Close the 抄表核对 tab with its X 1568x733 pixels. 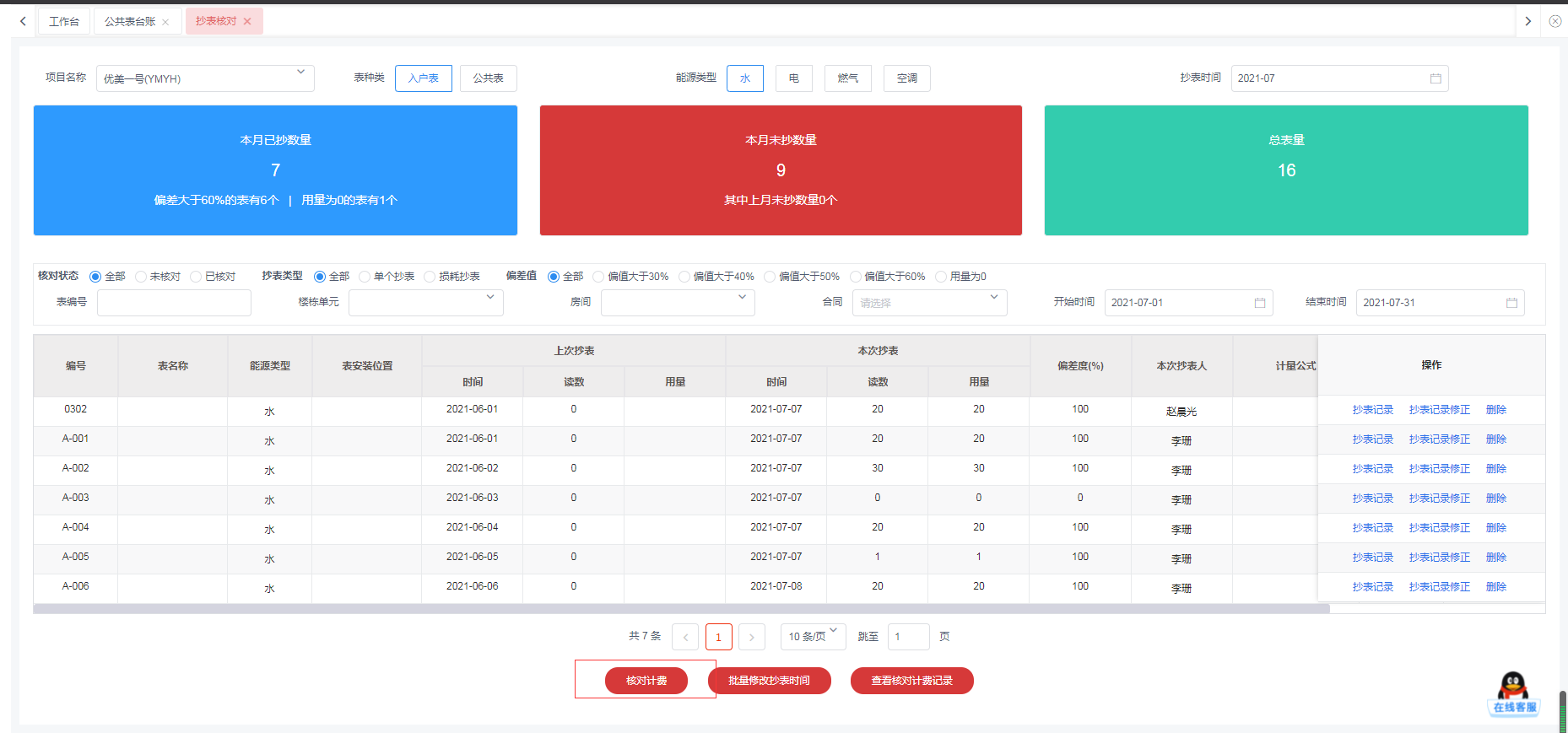tap(247, 21)
